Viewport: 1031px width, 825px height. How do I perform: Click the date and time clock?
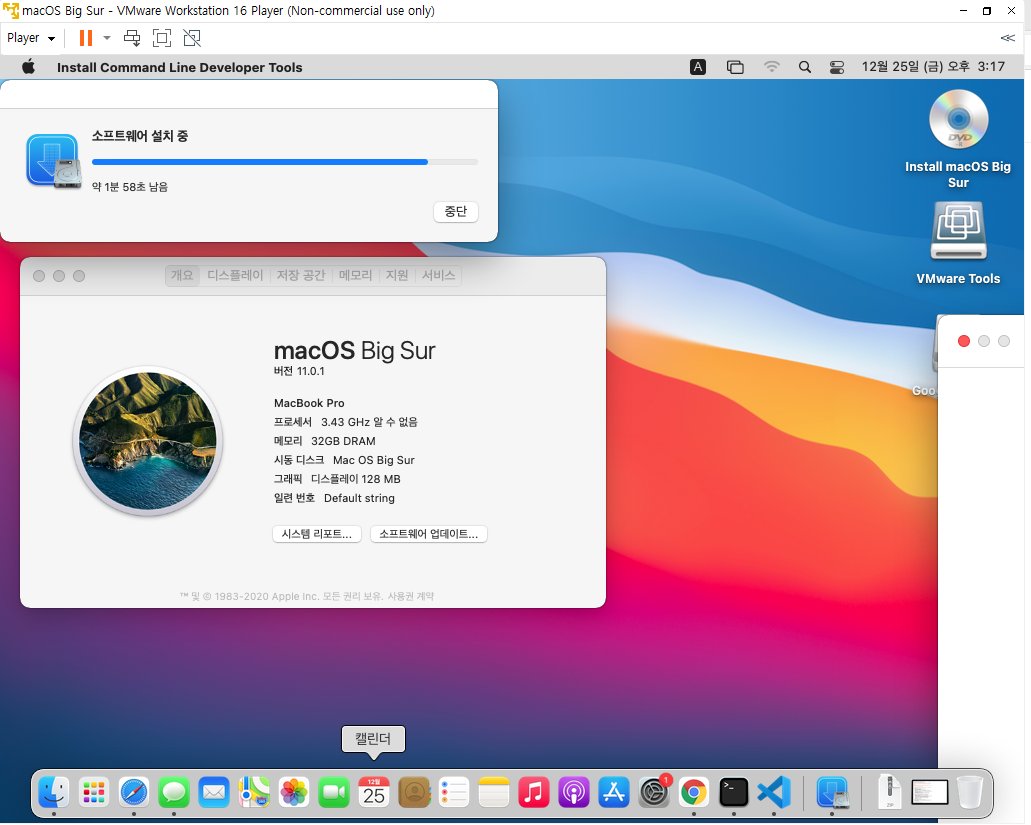click(x=933, y=67)
